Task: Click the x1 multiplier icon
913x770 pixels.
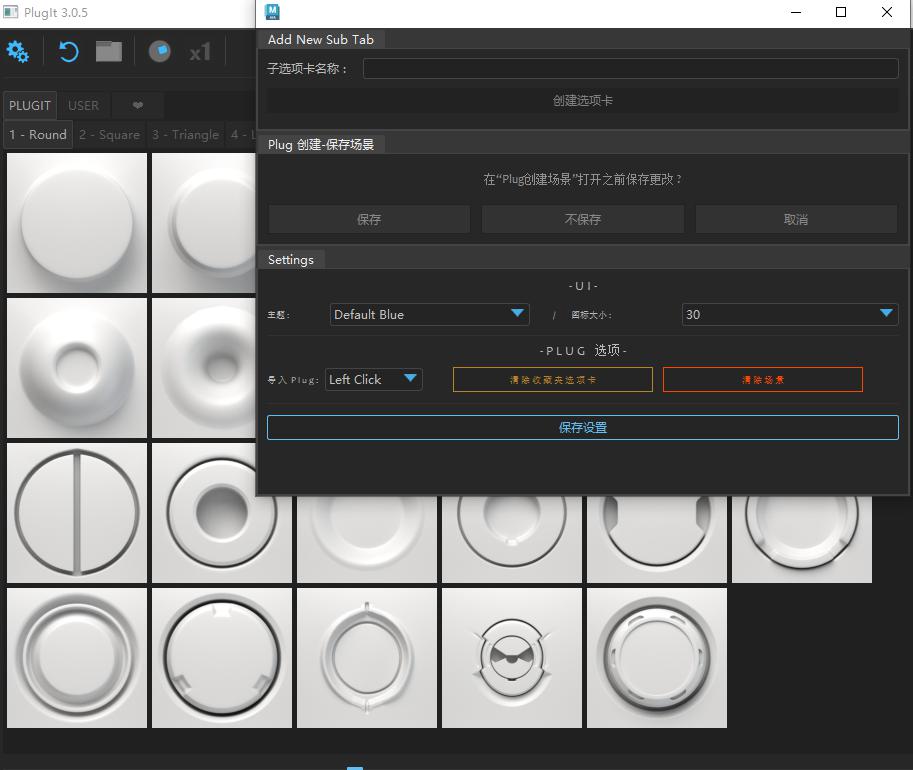Action: point(200,52)
